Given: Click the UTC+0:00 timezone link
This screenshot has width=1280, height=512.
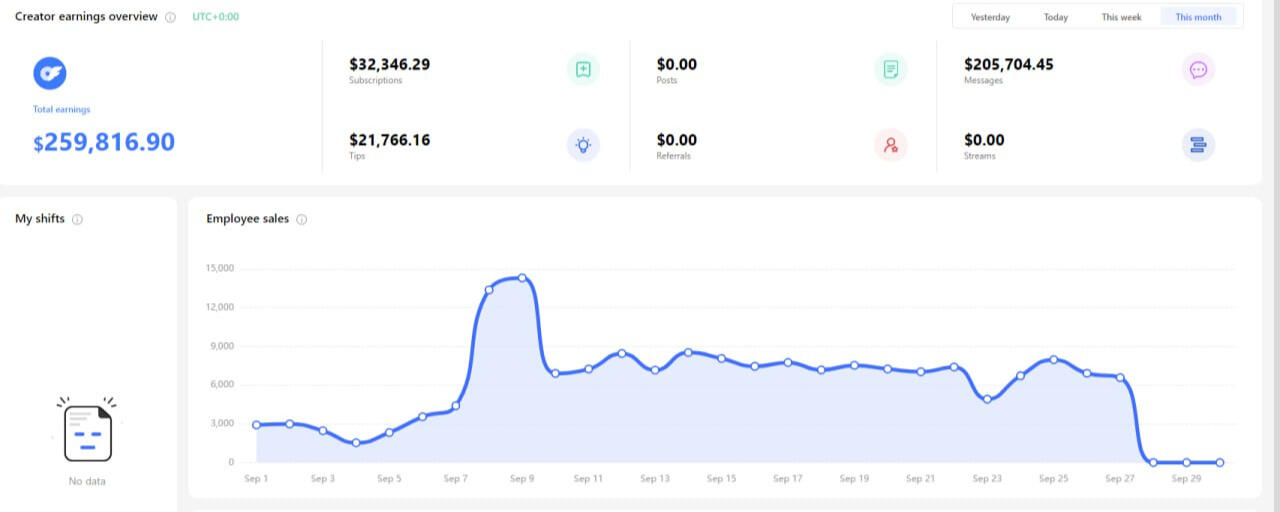Looking at the screenshot, I should click(215, 17).
